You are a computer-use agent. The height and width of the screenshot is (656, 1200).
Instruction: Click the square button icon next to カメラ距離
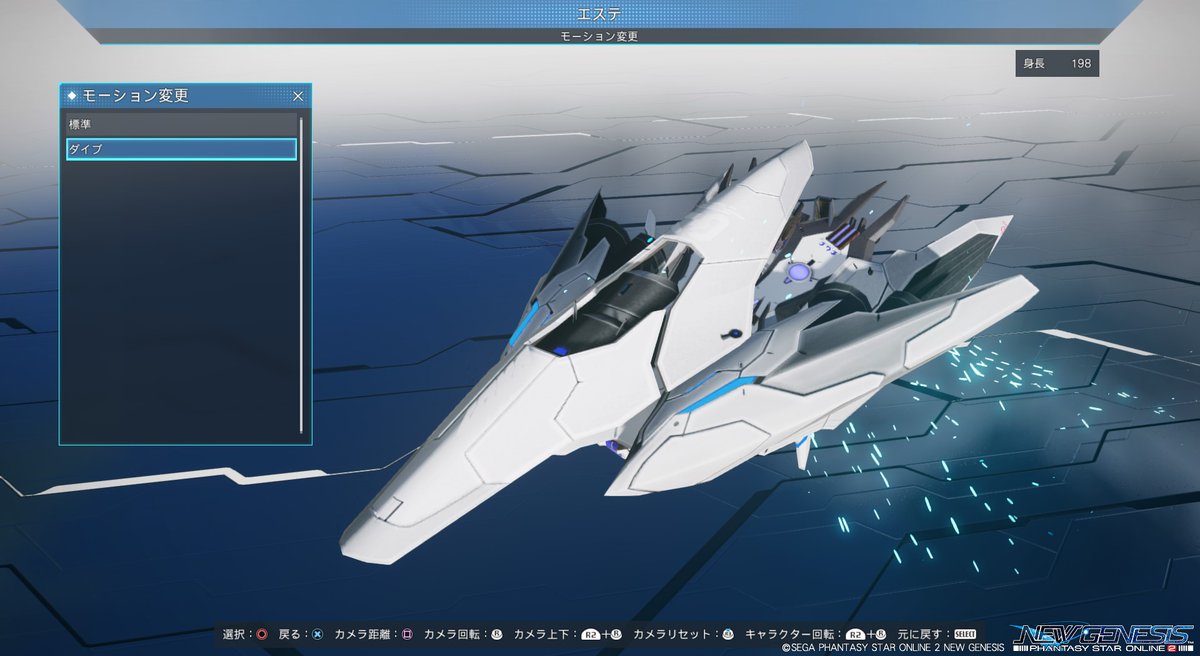(408, 634)
